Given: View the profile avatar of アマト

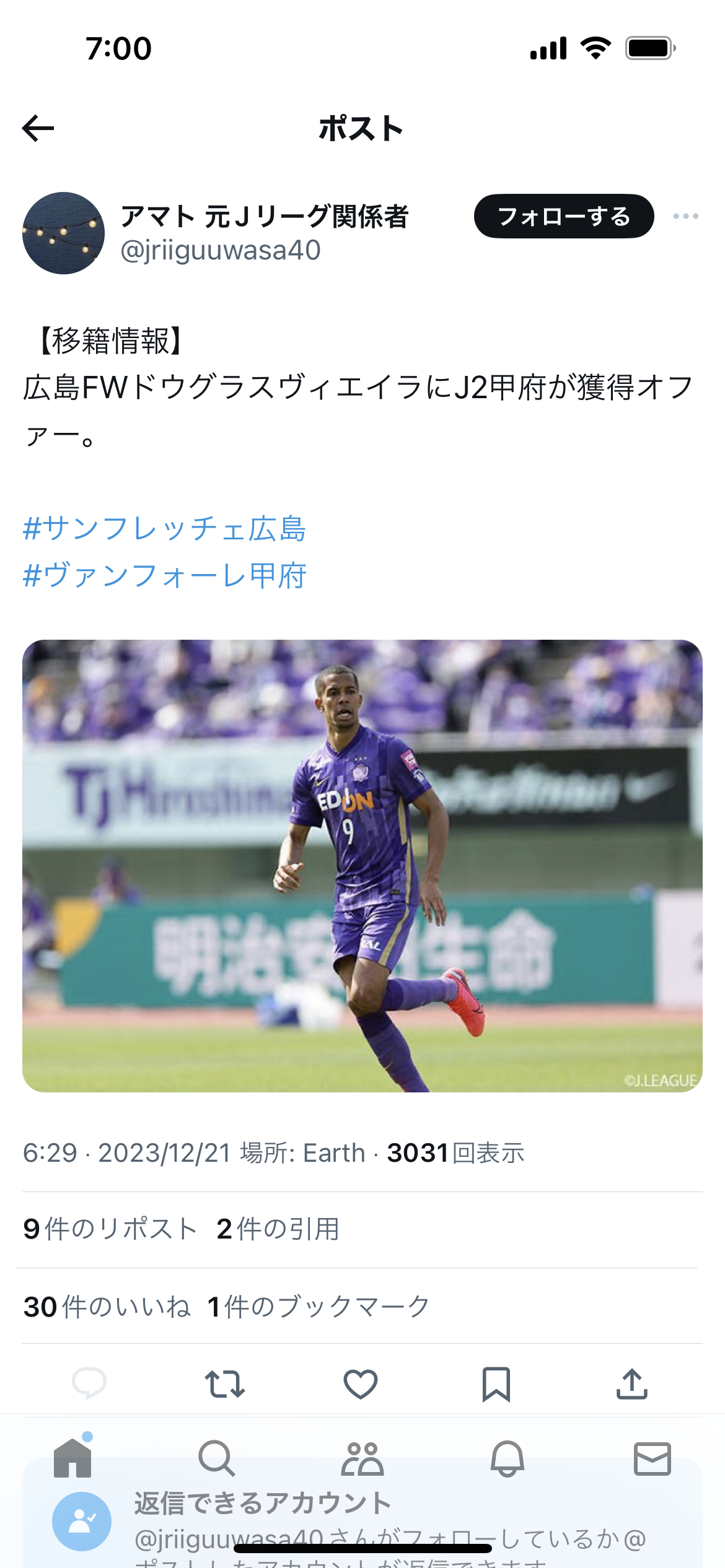Looking at the screenshot, I should pyautogui.click(x=63, y=233).
